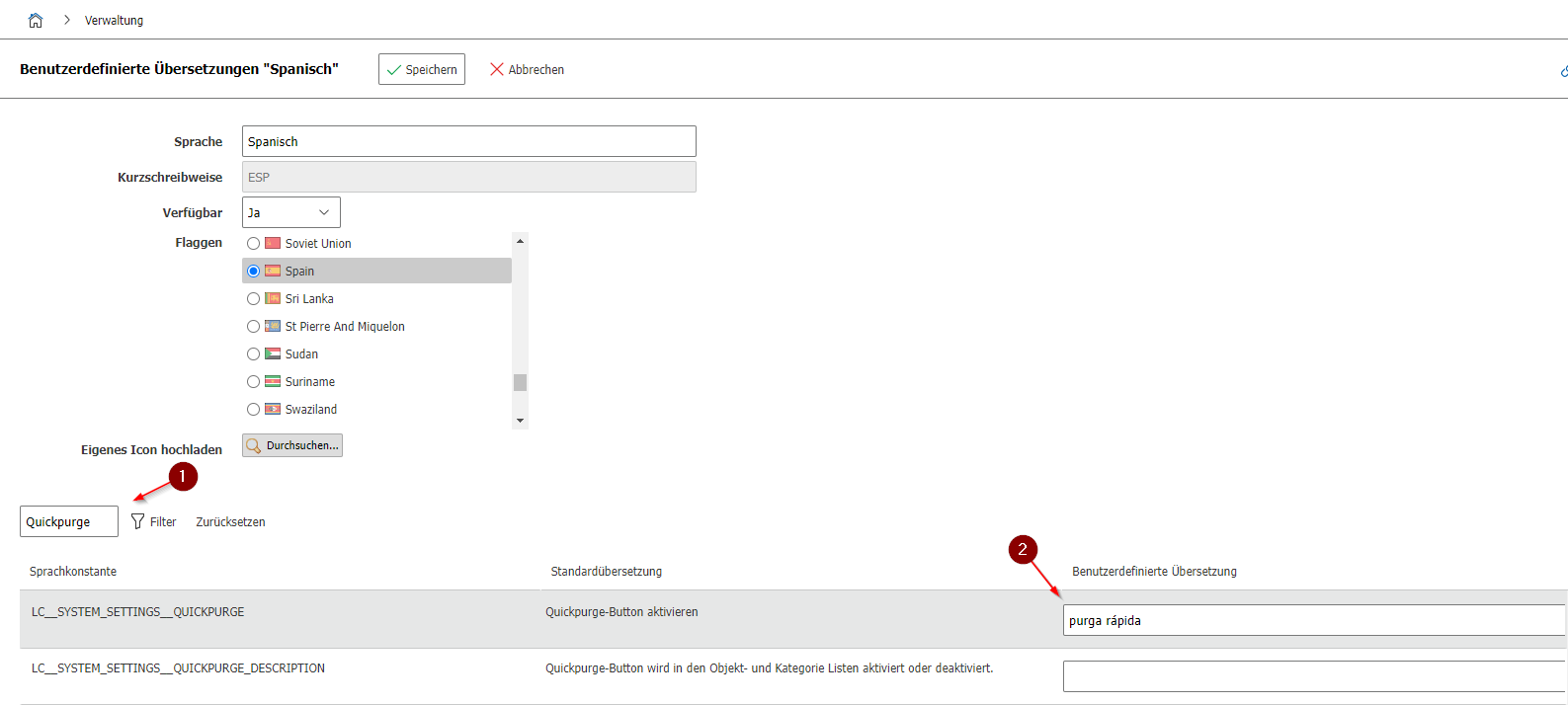Click the red X Abbrechen icon
Viewport: 1568px width, 705px height.
497,69
